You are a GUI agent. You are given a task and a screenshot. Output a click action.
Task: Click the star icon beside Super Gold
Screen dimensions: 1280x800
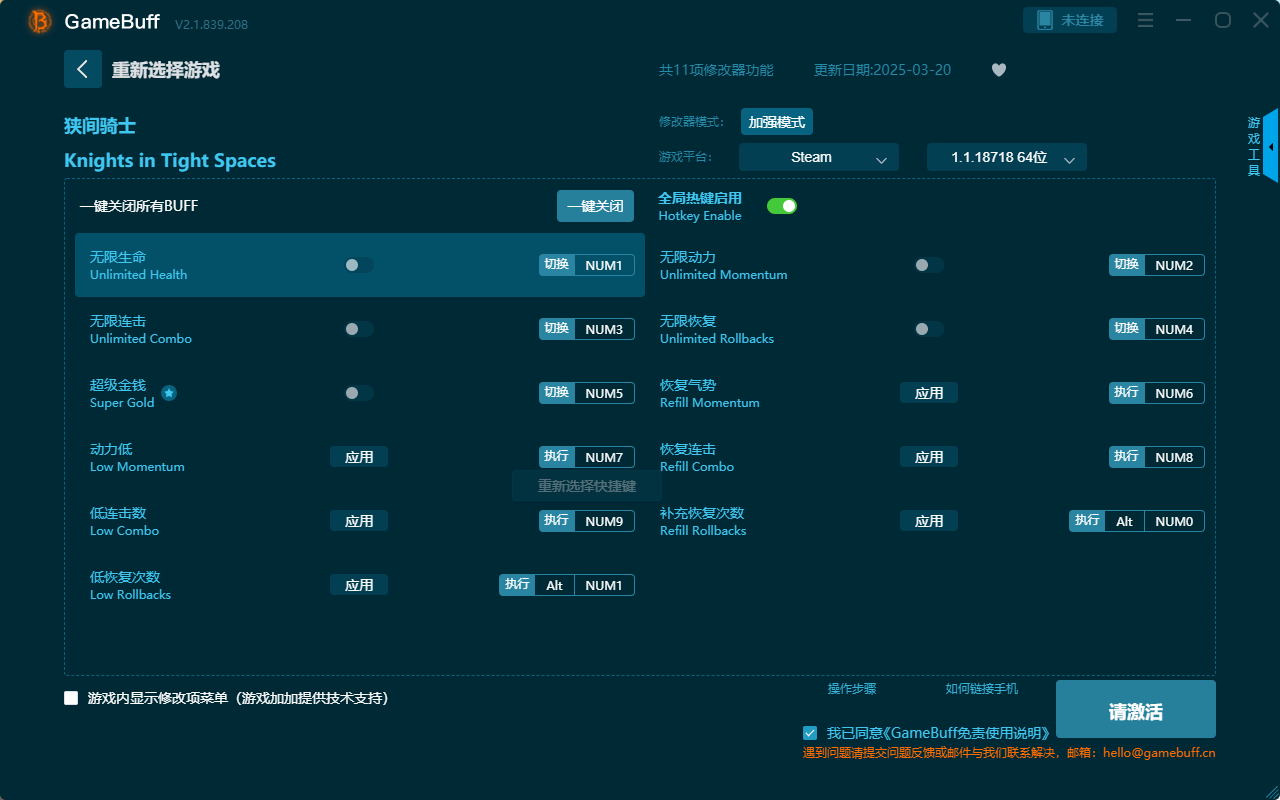[168, 394]
